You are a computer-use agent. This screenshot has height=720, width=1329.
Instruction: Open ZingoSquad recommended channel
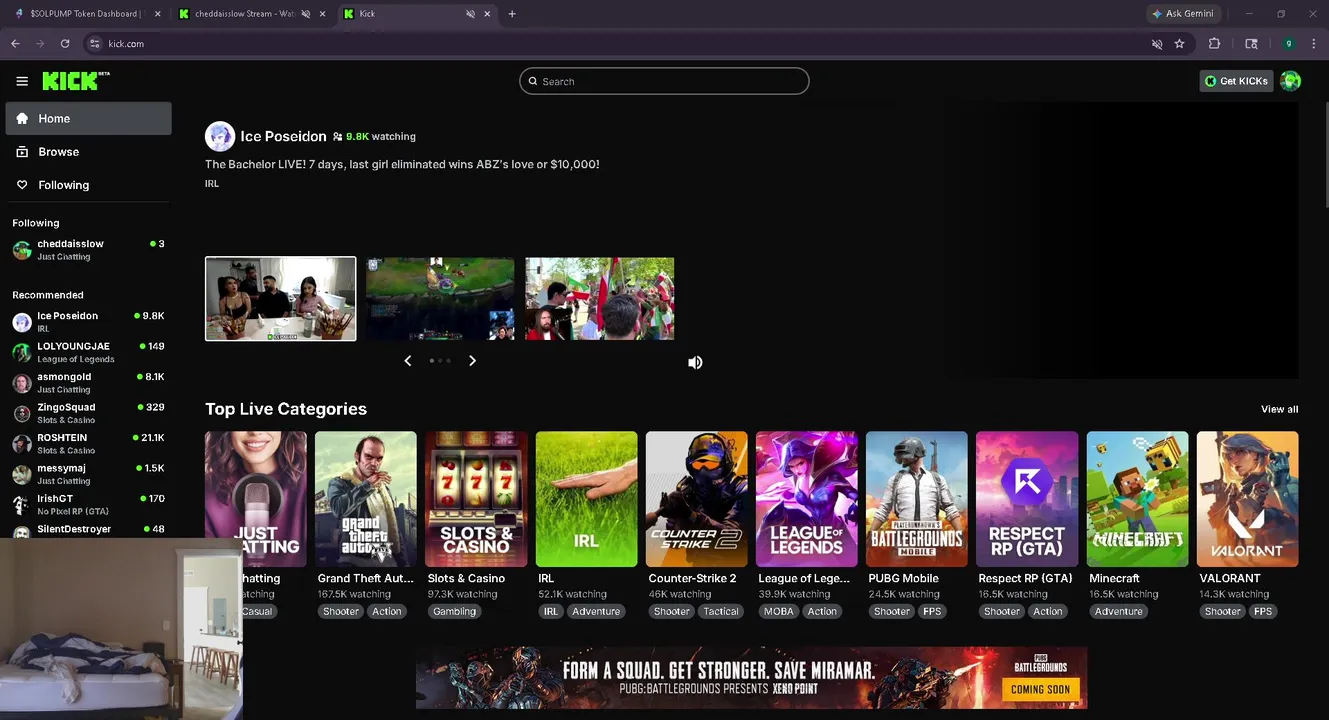click(88, 413)
